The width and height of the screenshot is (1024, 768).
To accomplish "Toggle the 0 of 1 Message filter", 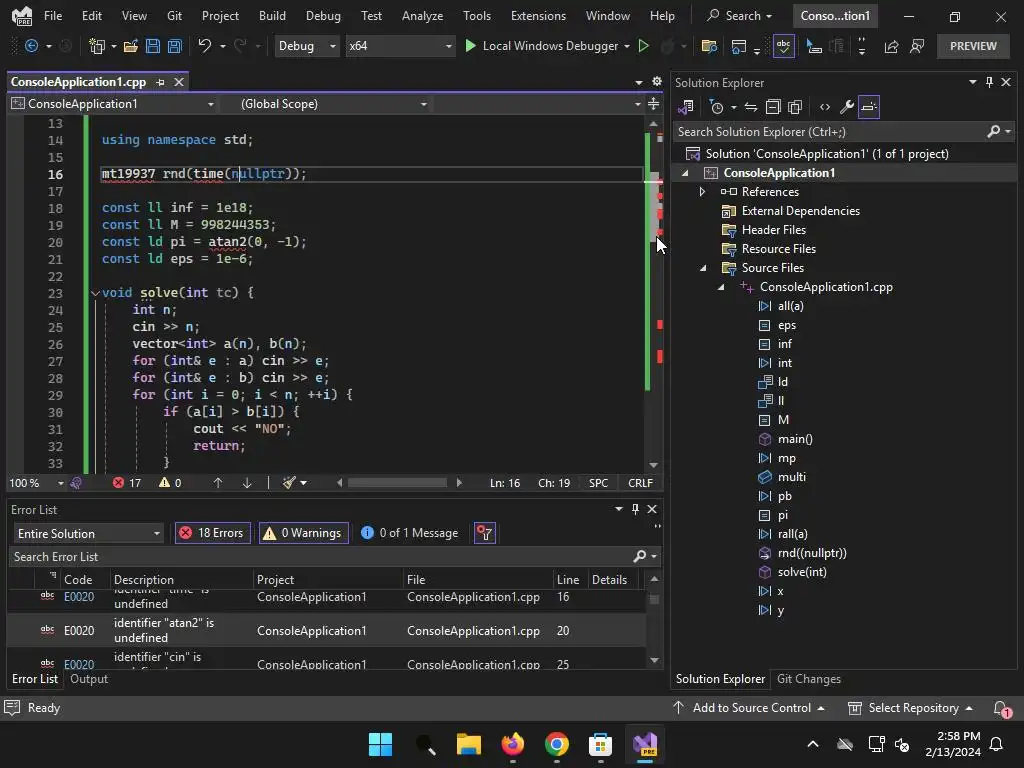I will [x=409, y=533].
